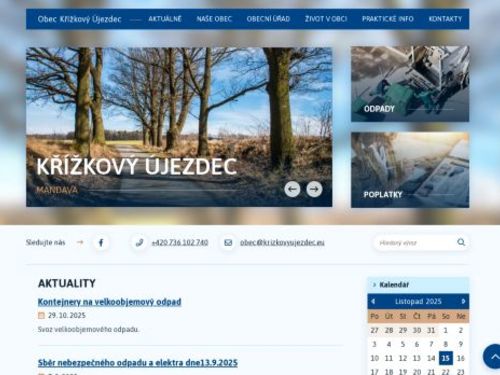Select day 10 in calendar

374,358
